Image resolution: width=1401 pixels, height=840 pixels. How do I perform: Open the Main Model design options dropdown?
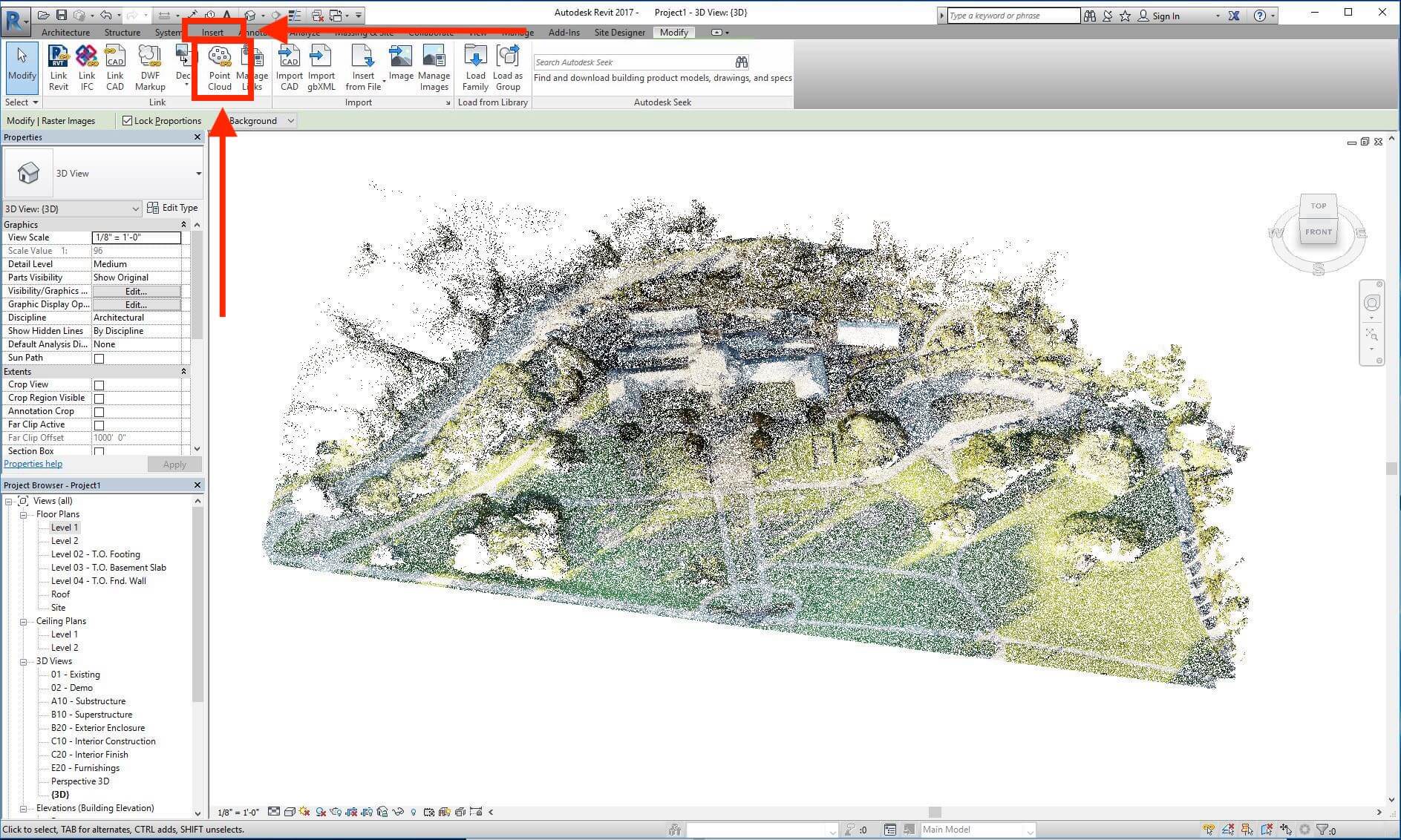[x=978, y=830]
